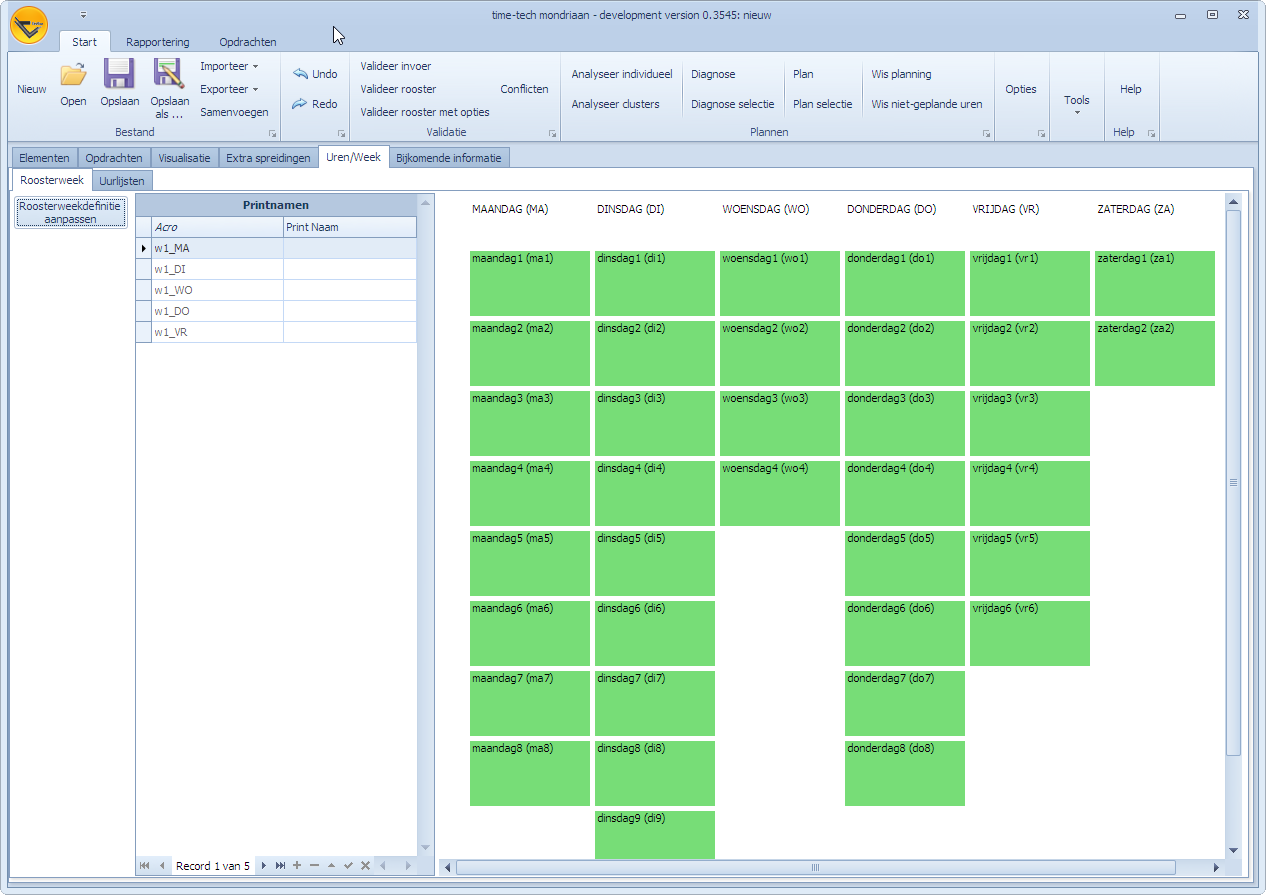1266x895 pixels.
Task: Click the Nieuw button
Action: [32, 89]
